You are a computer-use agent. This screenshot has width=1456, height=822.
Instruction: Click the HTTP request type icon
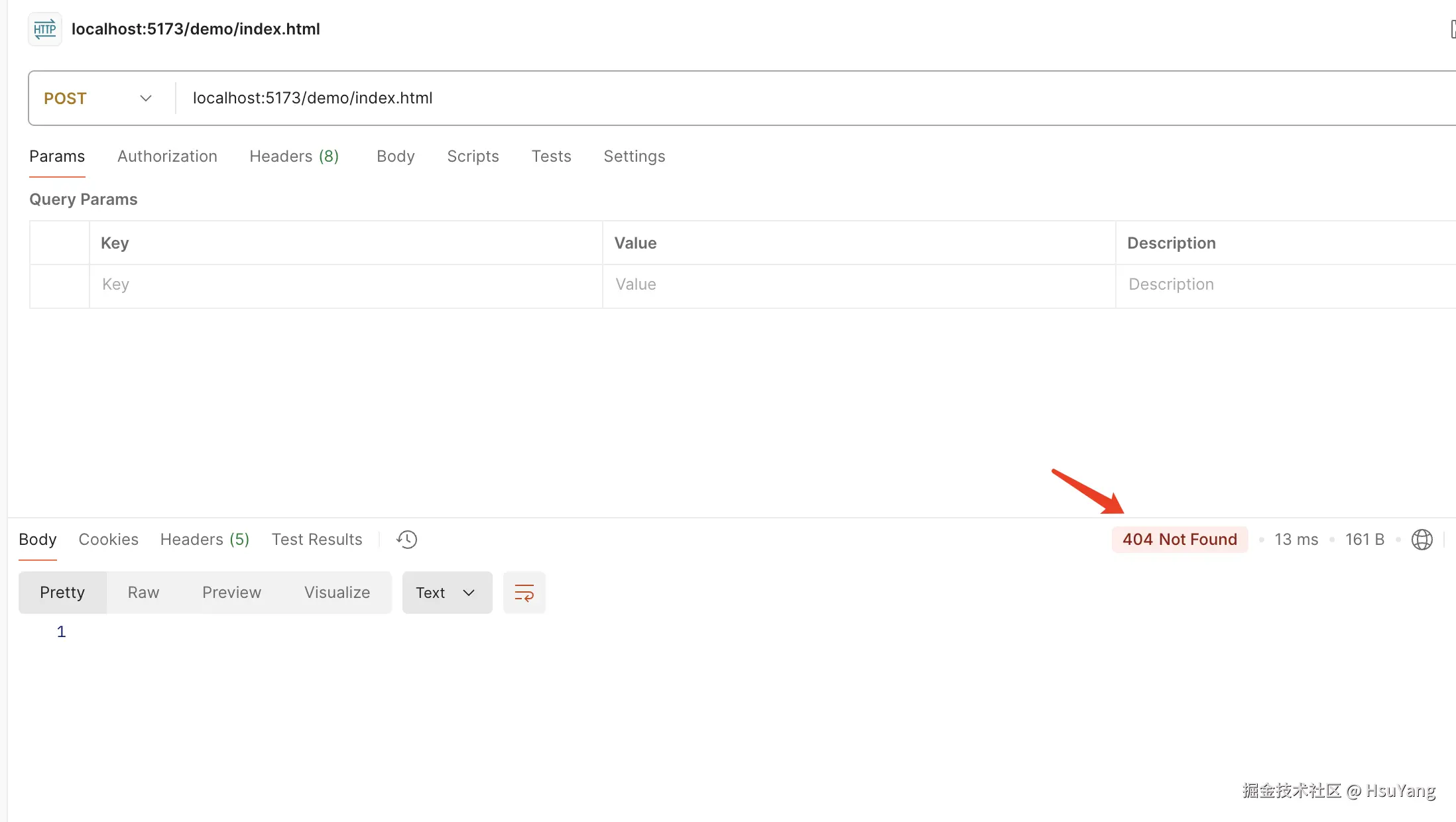pyautogui.click(x=44, y=29)
